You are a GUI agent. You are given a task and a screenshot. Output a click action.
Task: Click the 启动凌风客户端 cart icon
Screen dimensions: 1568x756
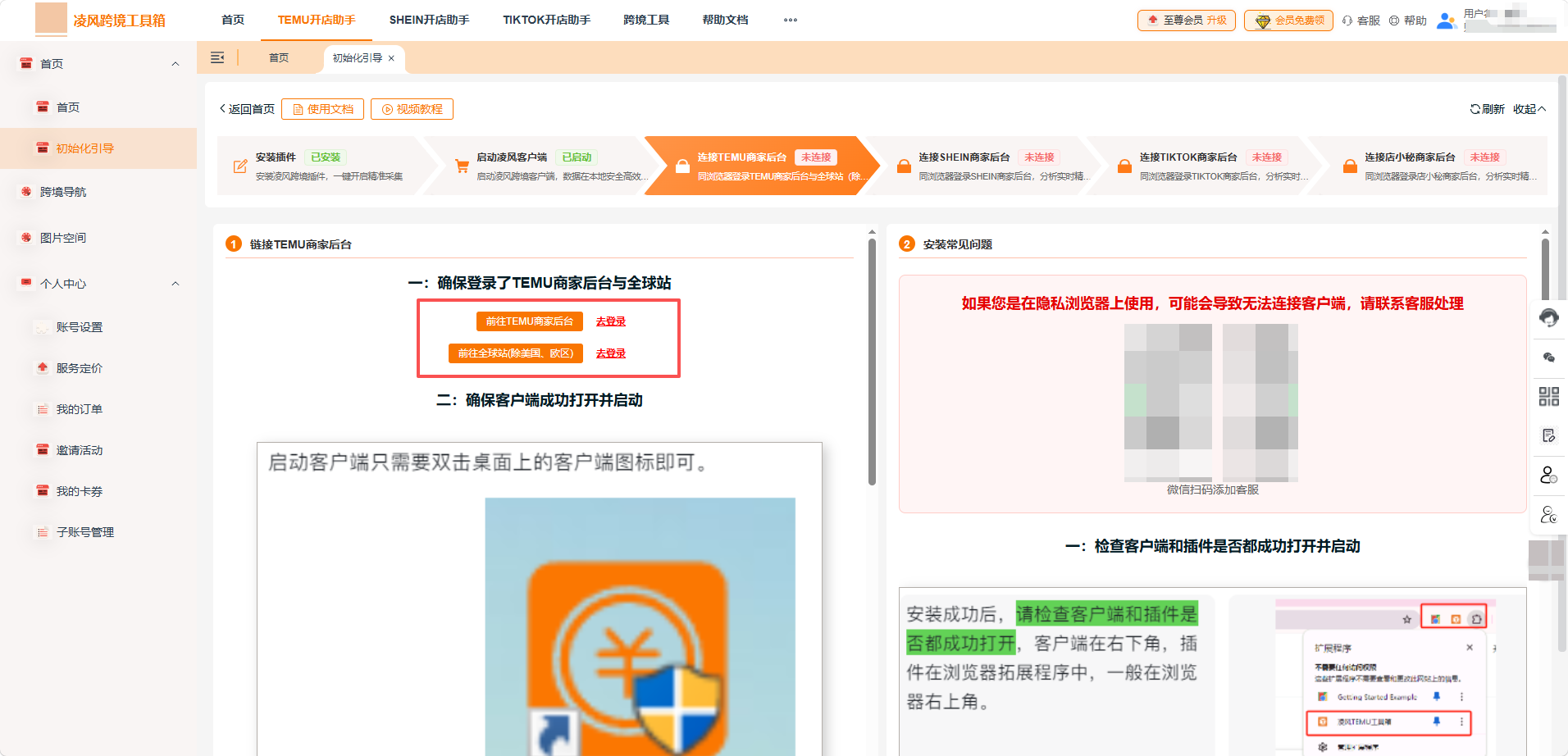tap(462, 166)
